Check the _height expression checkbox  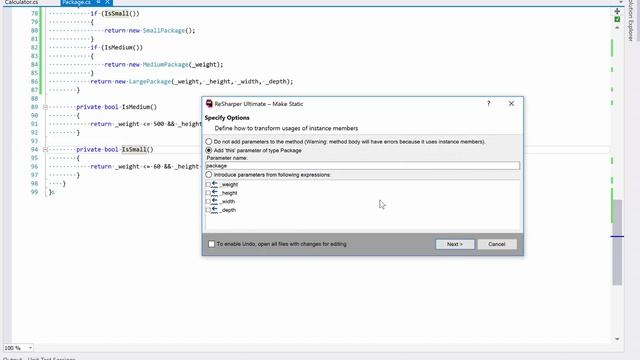208,193
